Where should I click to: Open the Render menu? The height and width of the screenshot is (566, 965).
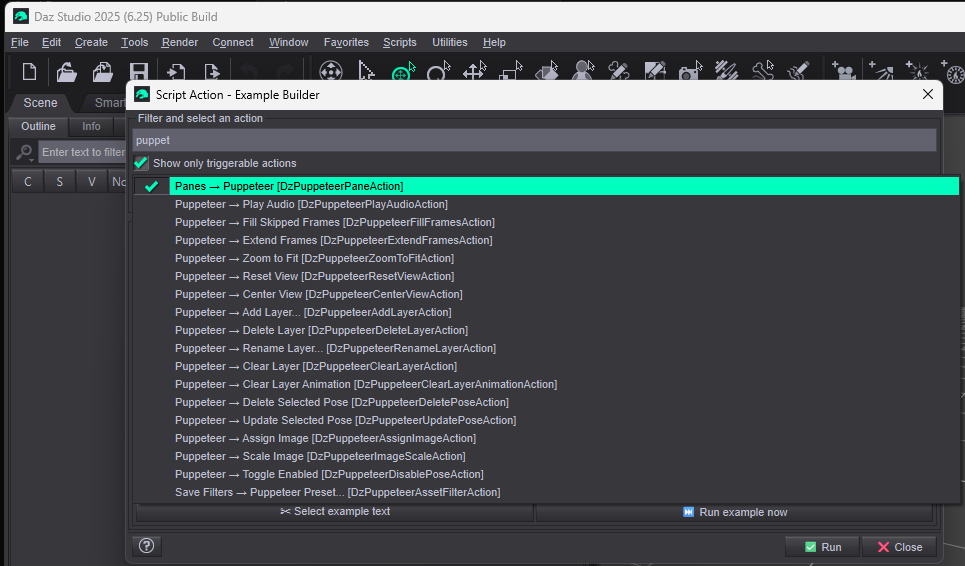point(180,42)
